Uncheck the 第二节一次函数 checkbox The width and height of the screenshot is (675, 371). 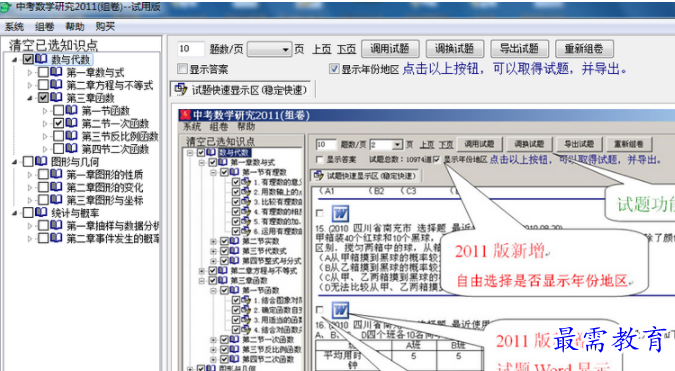(x=59, y=124)
